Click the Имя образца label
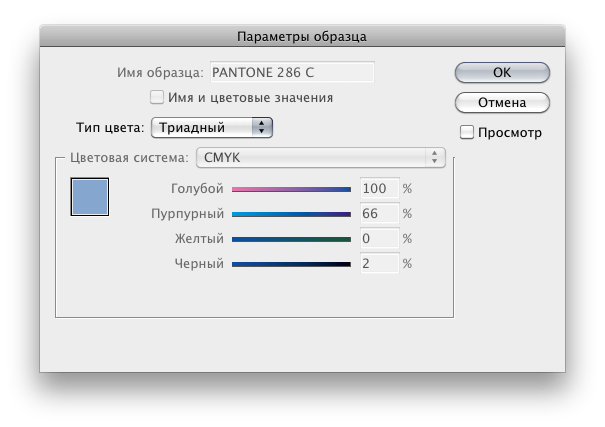Image resolution: width=605 pixels, height=427 pixels. (160, 73)
